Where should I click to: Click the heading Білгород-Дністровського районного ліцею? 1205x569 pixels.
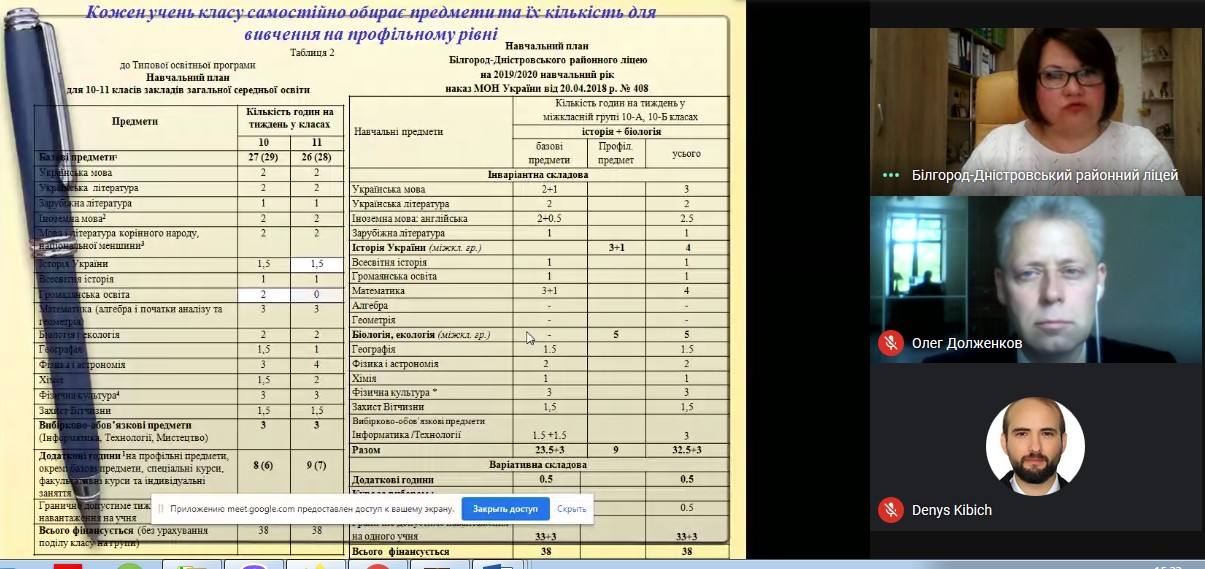548,60
